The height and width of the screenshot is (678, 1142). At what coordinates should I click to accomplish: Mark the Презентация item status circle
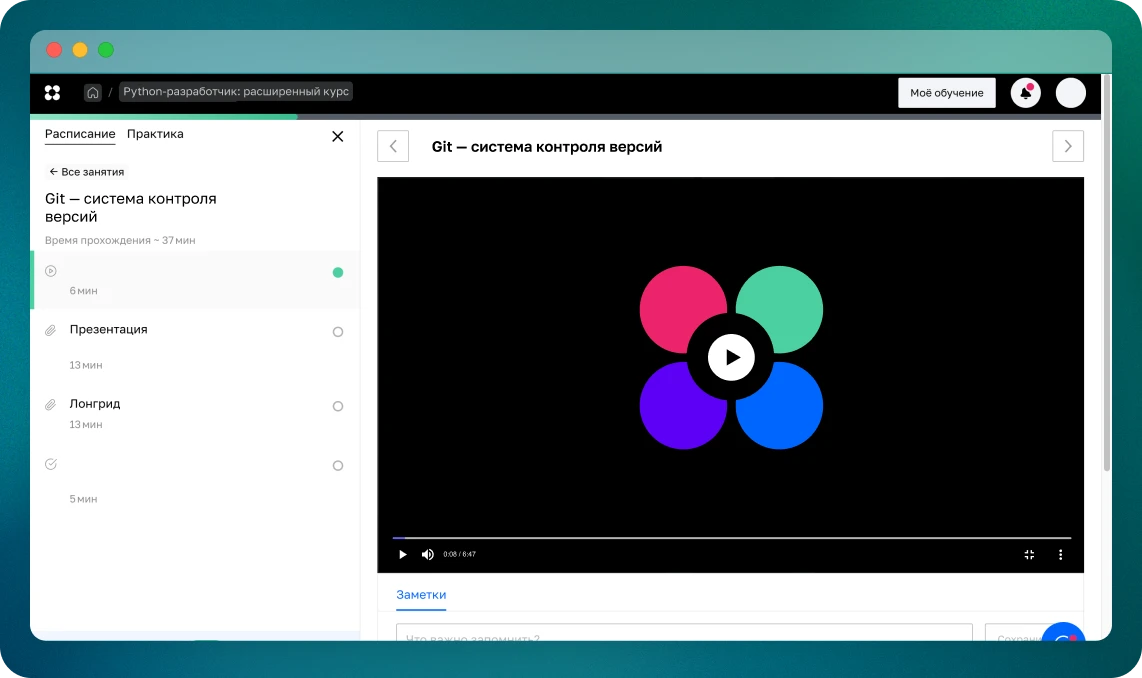point(338,332)
